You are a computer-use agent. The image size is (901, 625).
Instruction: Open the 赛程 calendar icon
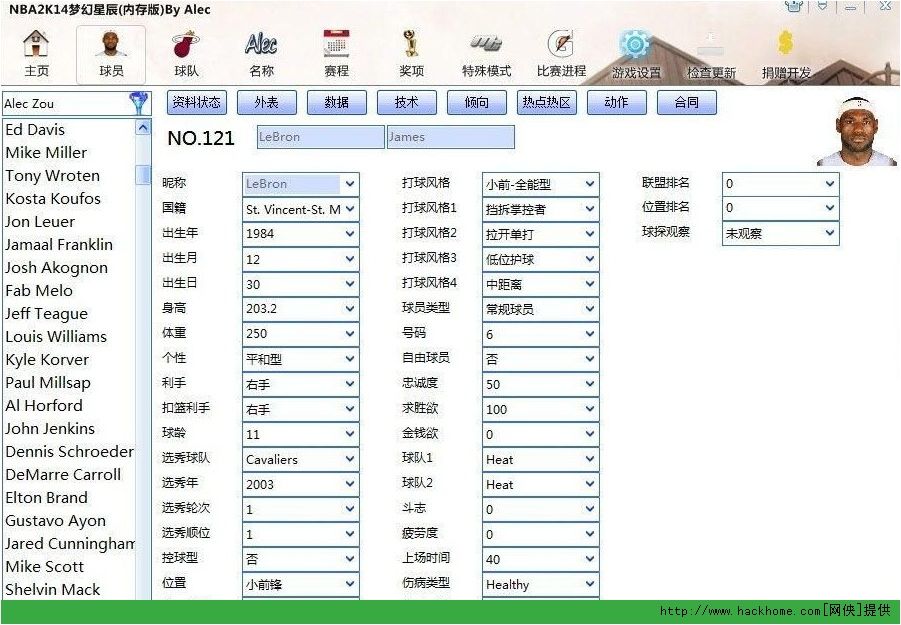[x=336, y=54]
